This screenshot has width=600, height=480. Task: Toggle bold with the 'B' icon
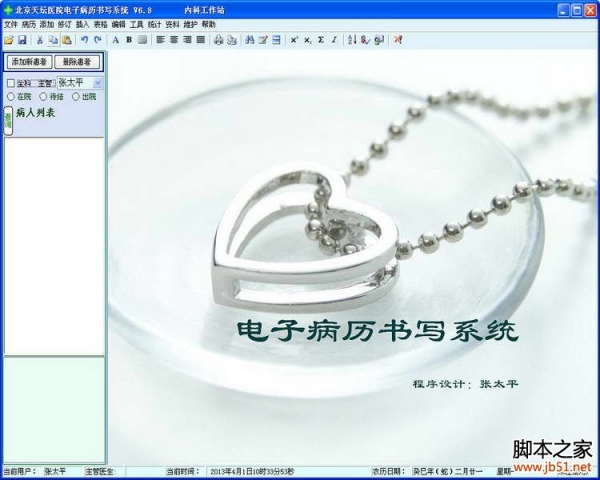pyautogui.click(x=129, y=40)
